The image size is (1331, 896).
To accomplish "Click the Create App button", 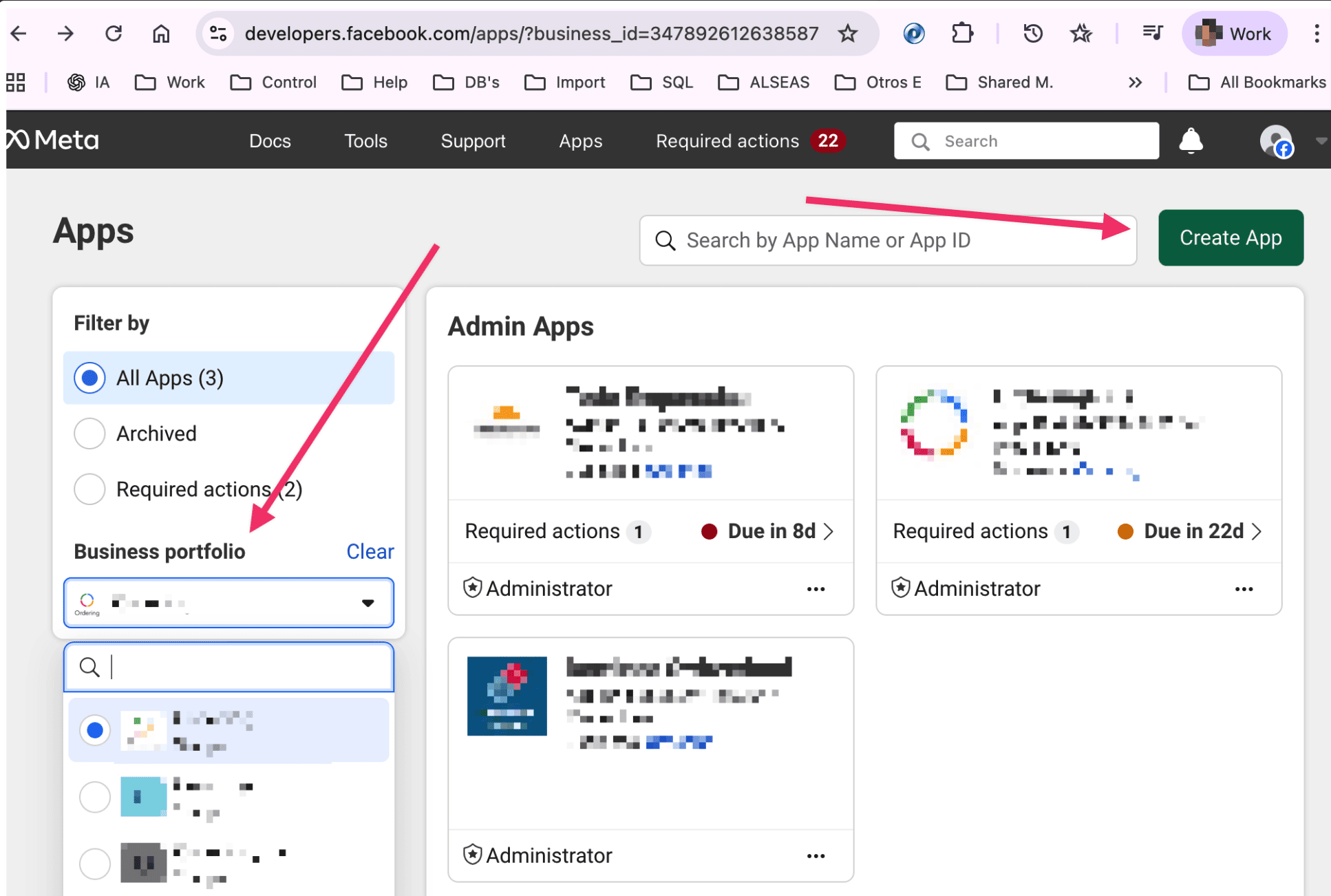I will tap(1231, 237).
